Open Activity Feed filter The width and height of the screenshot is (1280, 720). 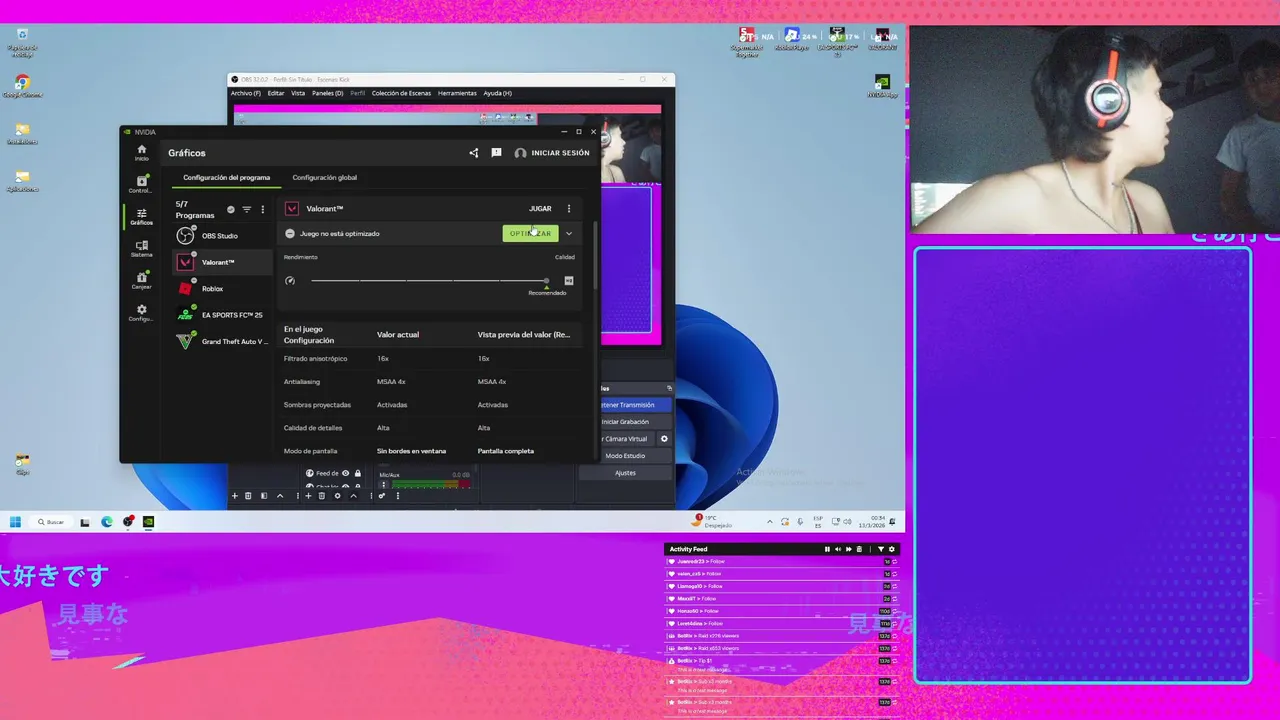click(x=881, y=549)
